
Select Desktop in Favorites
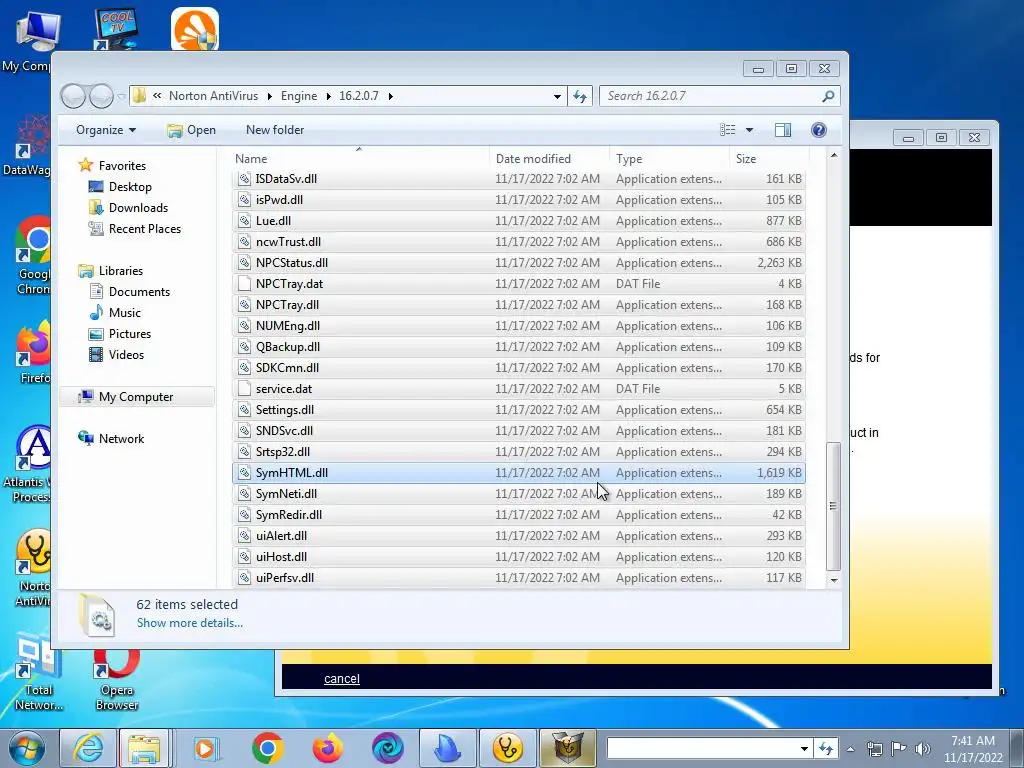pyautogui.click(x=130, y=187)
